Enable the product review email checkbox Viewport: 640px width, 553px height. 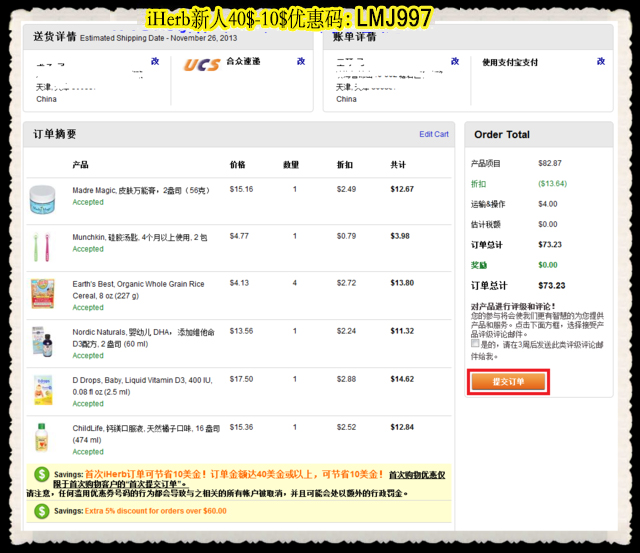click(x=476, y=343)
